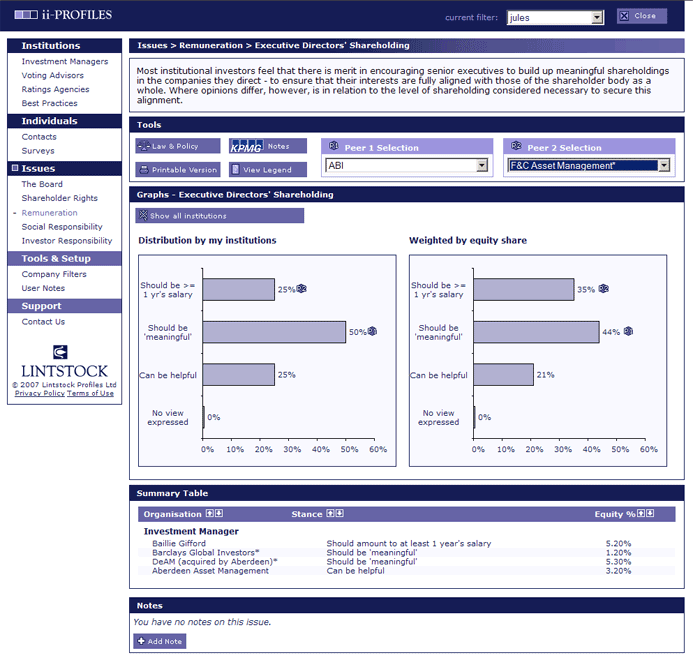Click Baillie Gifford in summary table
693x660 pixels.
tap(179, 543)
